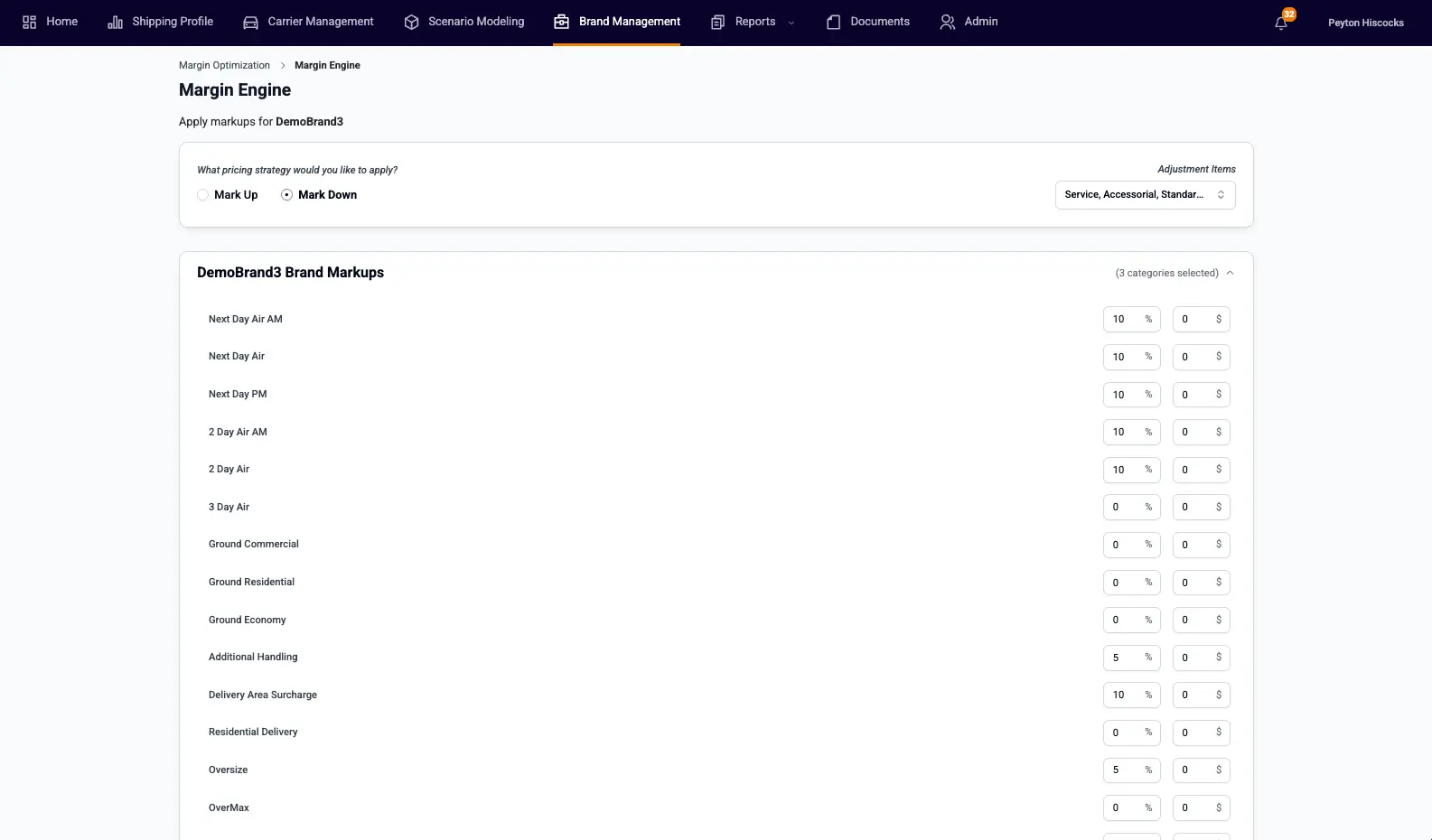Edit 2 Day Air percent field
The width and height of the screenshot is (1432, 840).
pos(1131,470)
